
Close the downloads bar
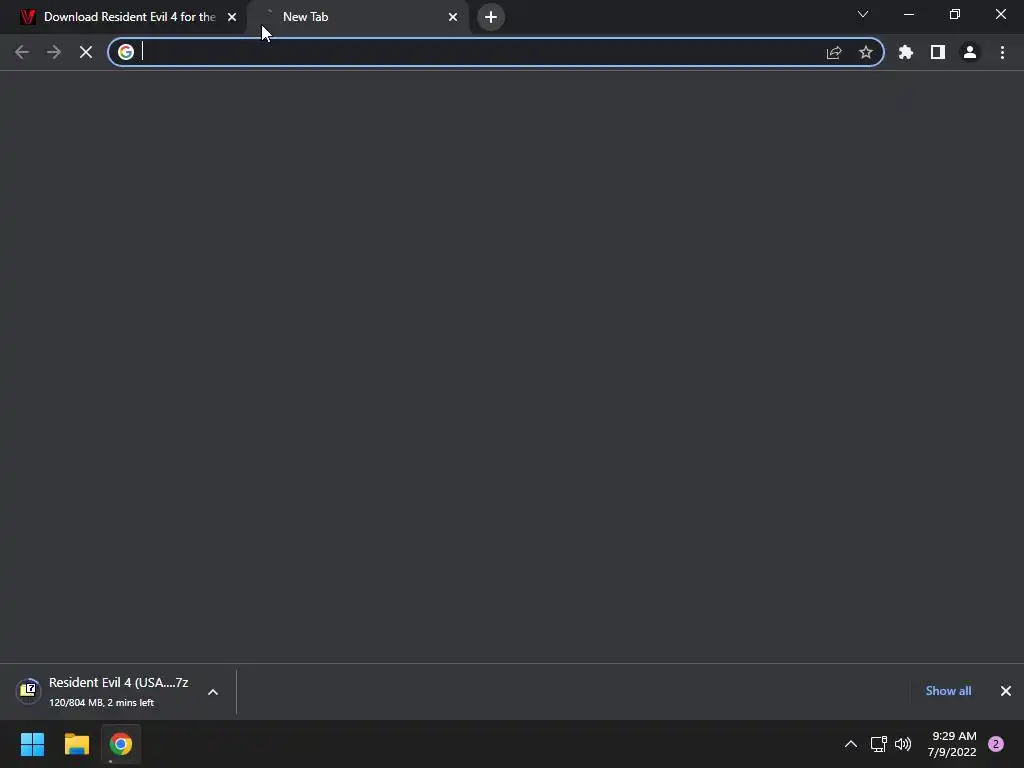pos(1006,691)
